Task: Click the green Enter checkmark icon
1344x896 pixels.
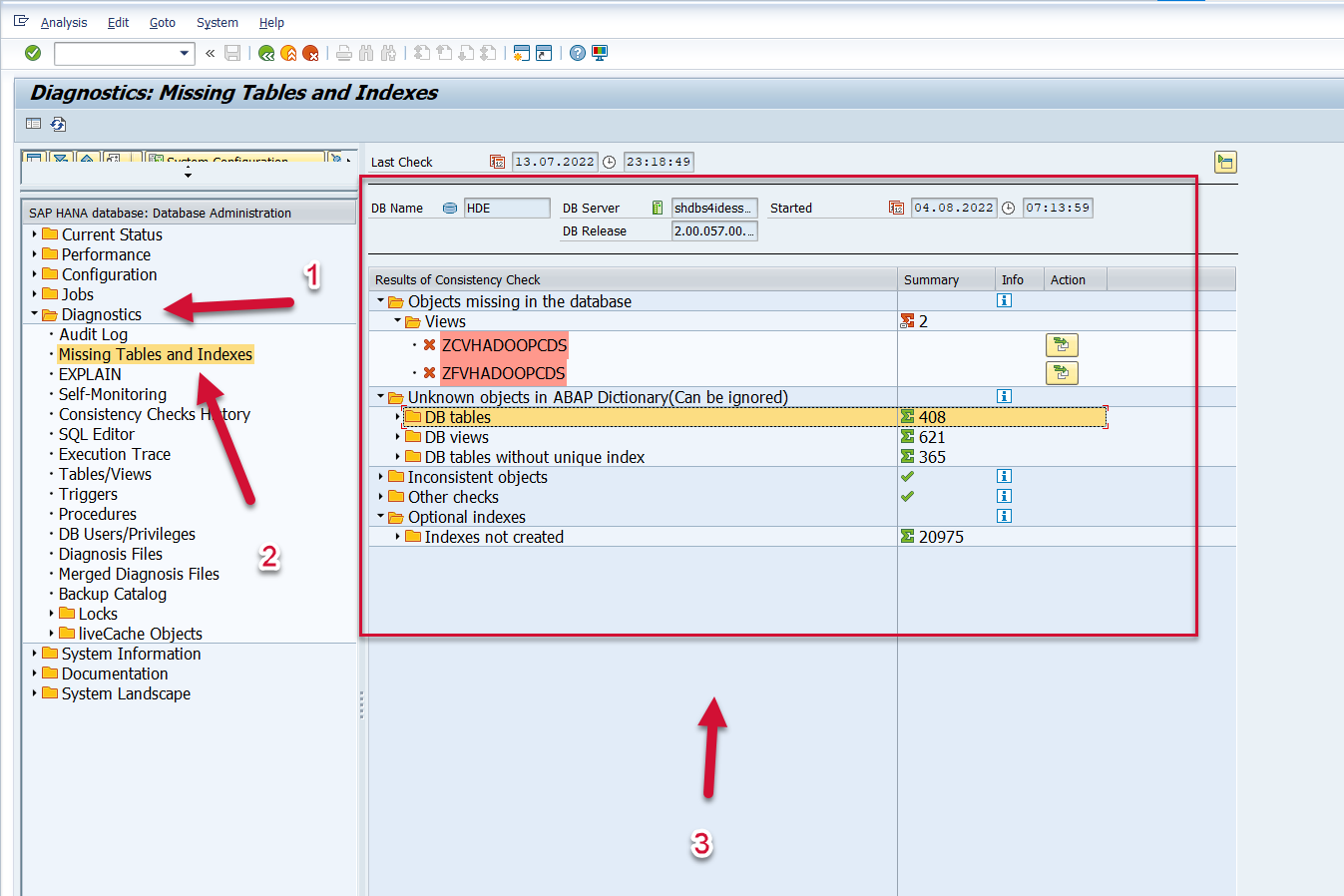Action: 33,53
